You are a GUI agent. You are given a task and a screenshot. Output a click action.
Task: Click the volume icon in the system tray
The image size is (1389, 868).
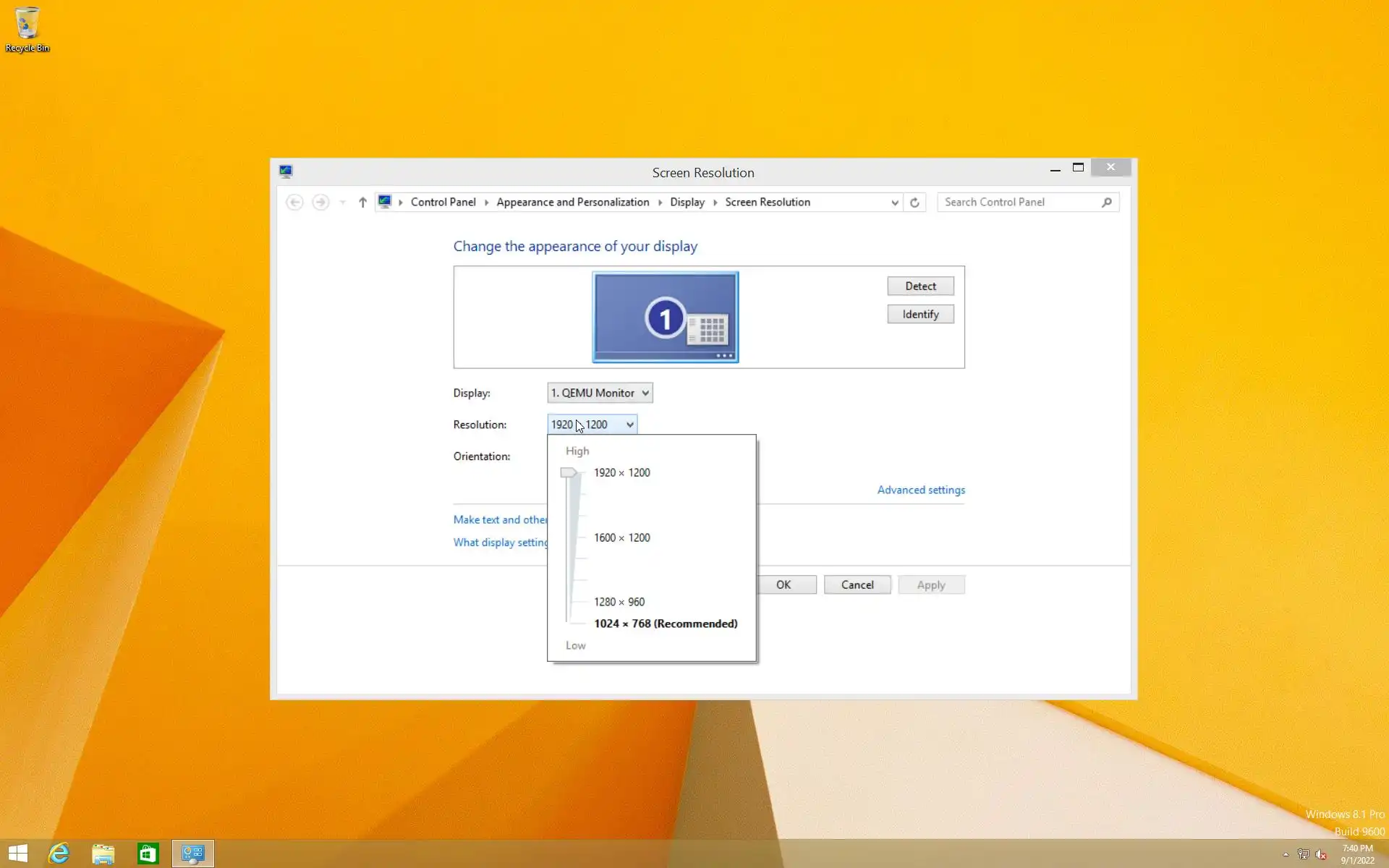point(1320,854)
